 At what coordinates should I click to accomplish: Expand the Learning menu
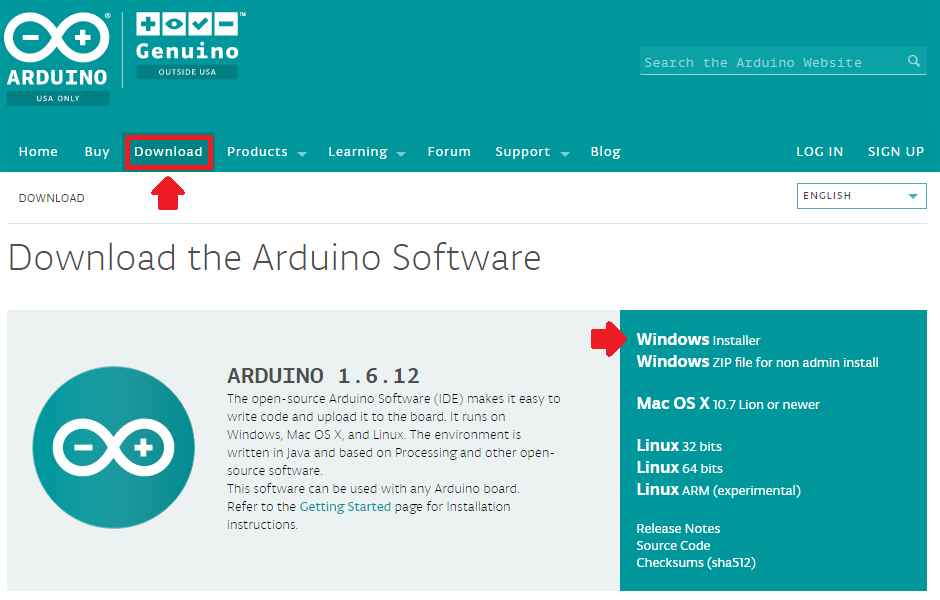(x=366, y=152)
